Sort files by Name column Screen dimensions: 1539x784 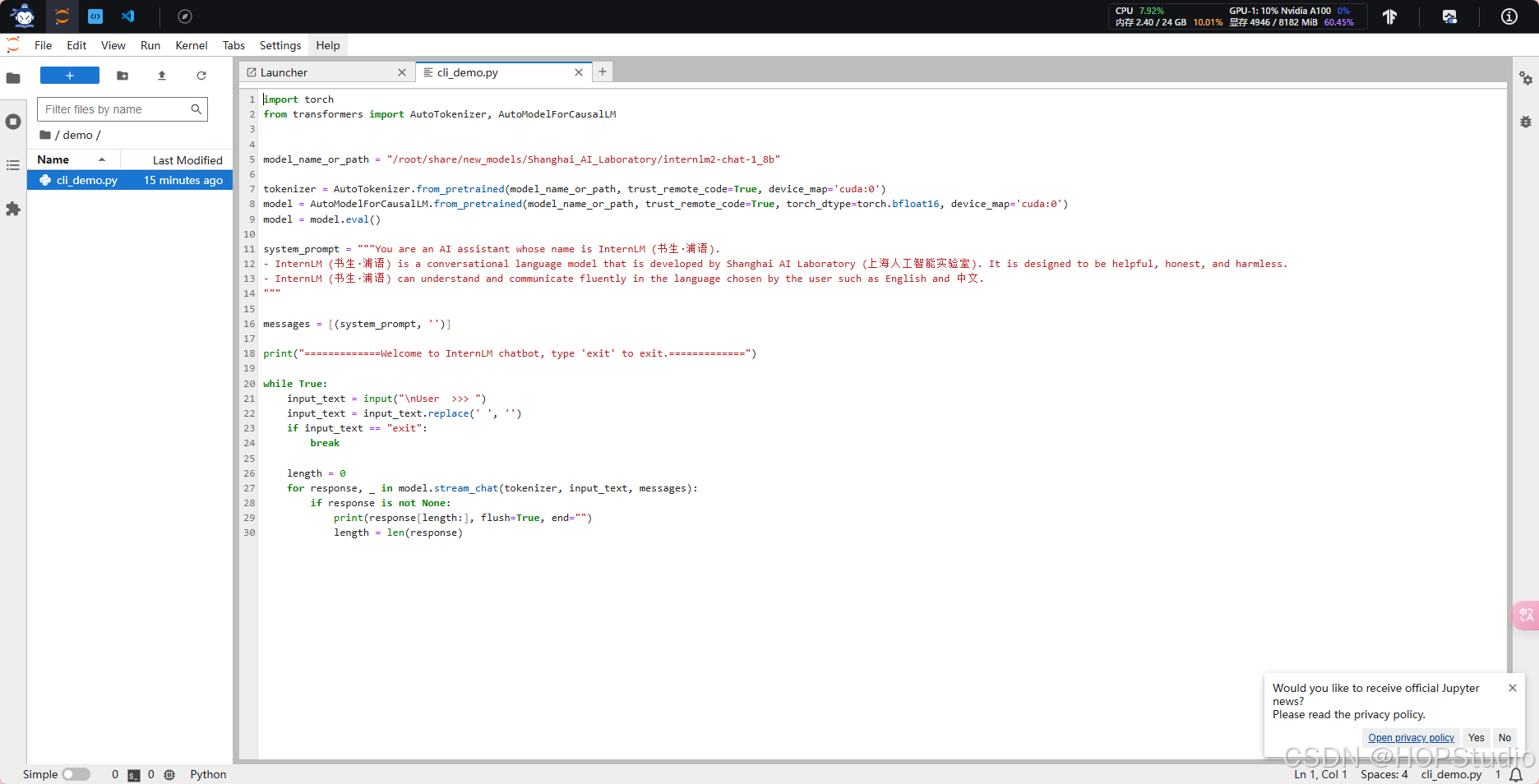(74, 159)
